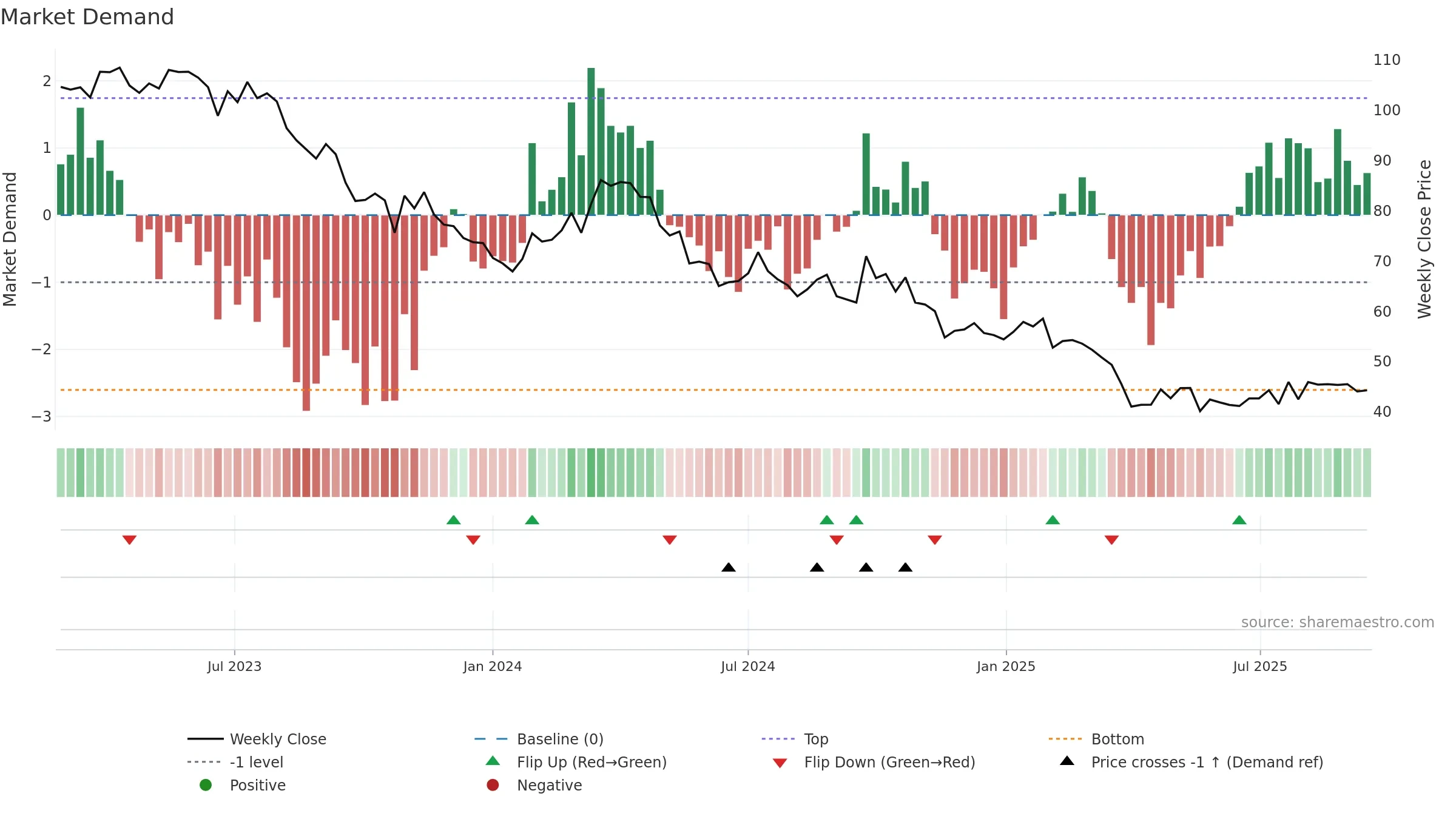Click the green flip-up marker just before Jul 2025
This screenshot has height=819, width=1456.
pos(1239,520)
